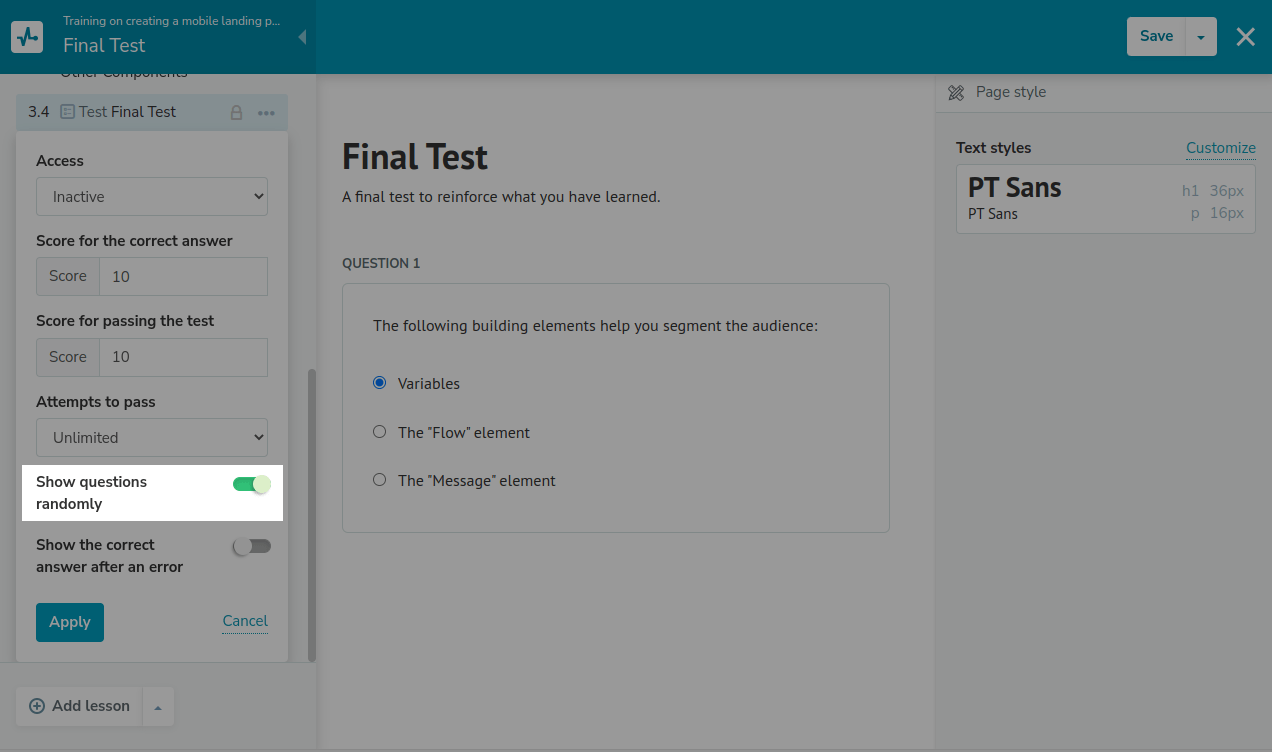1272x752 pixels.
Task: Open the Page style panel header
Action: point(1104,92)
